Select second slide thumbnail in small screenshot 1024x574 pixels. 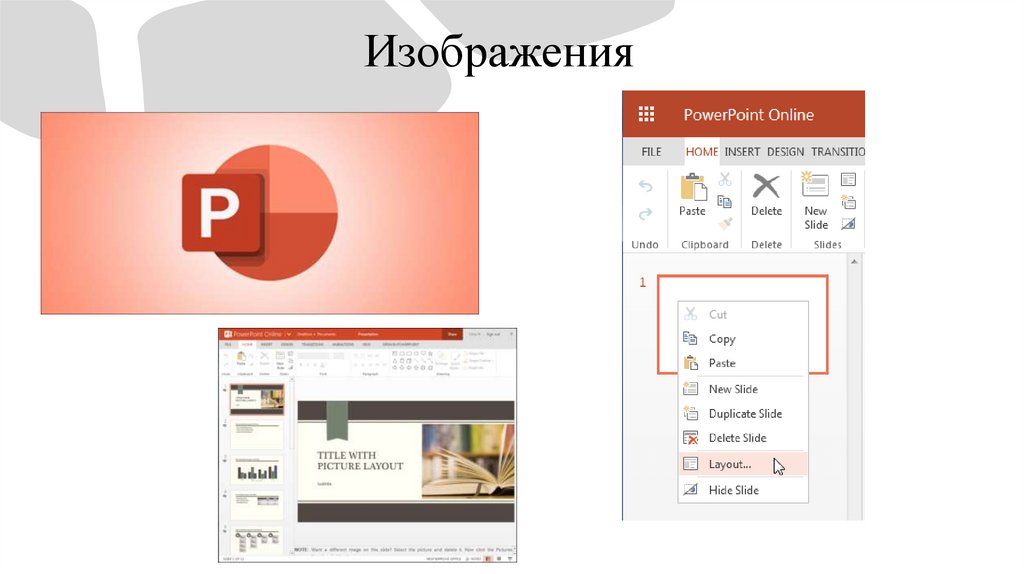click(257, 434)
